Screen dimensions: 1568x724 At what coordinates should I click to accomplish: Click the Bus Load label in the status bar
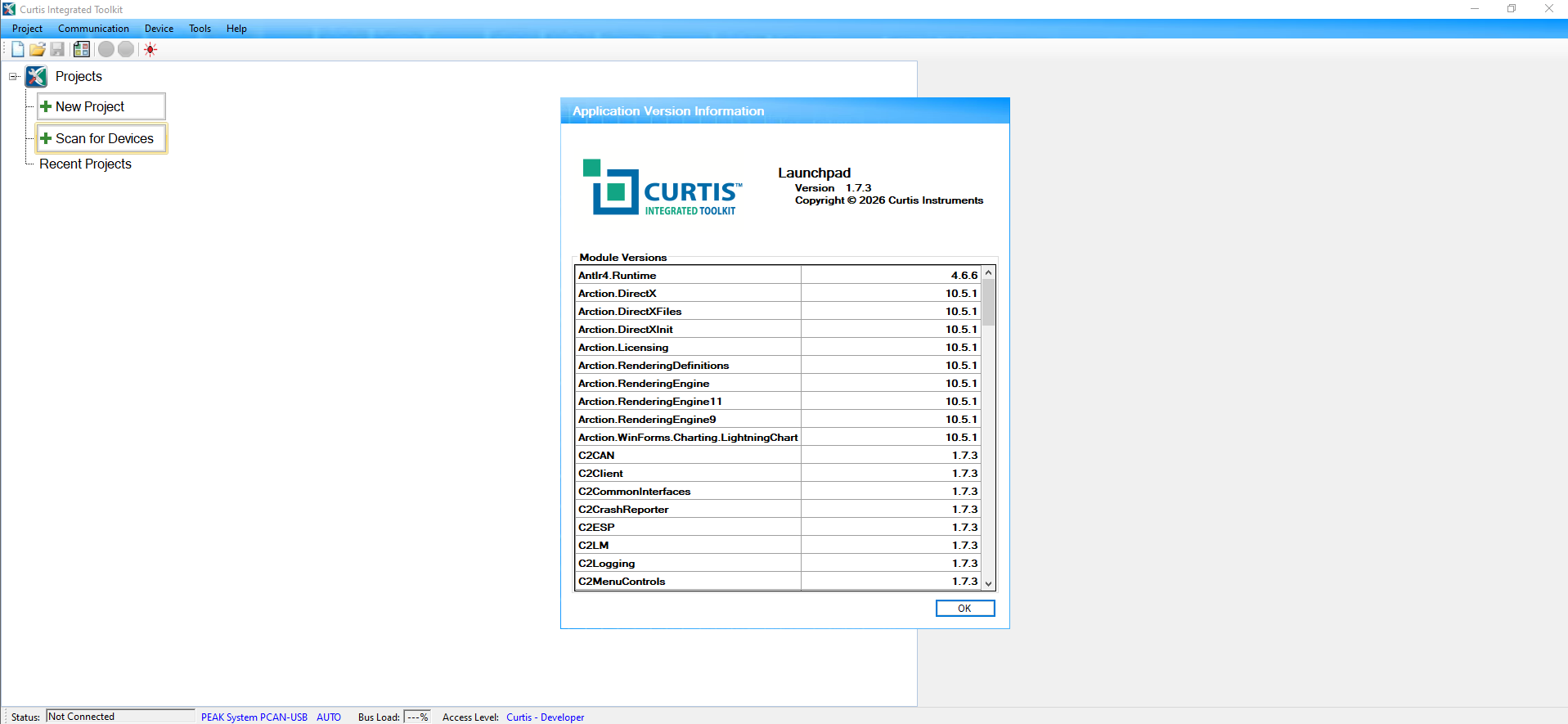click(x=379, y=717)
